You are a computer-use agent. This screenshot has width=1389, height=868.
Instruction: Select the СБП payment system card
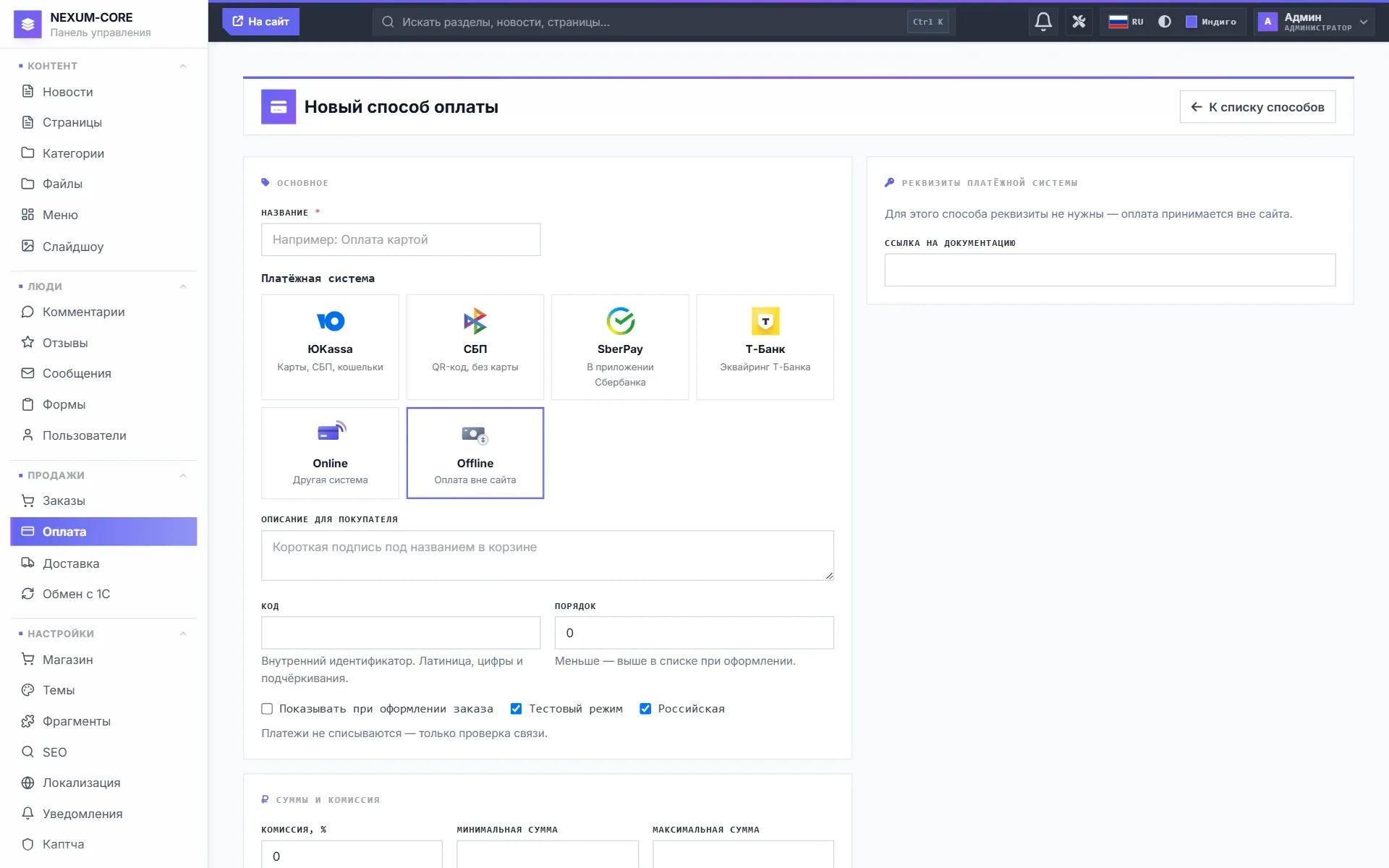click(x=475, y=347)
